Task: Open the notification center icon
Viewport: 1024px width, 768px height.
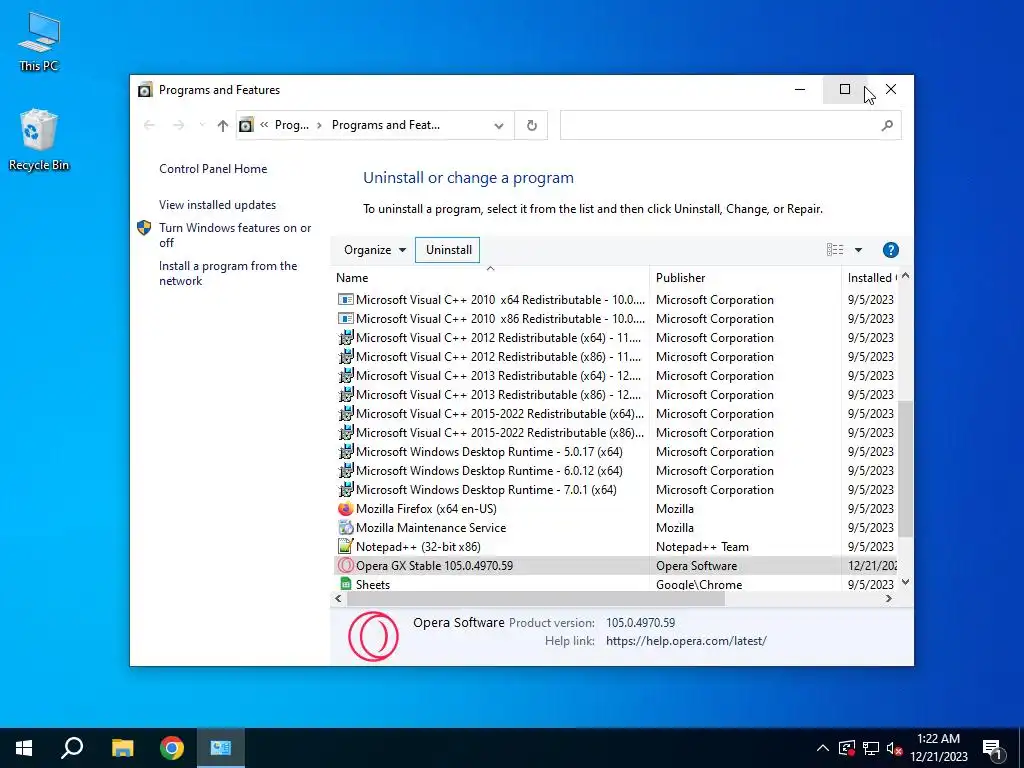Action: (993, 749)
